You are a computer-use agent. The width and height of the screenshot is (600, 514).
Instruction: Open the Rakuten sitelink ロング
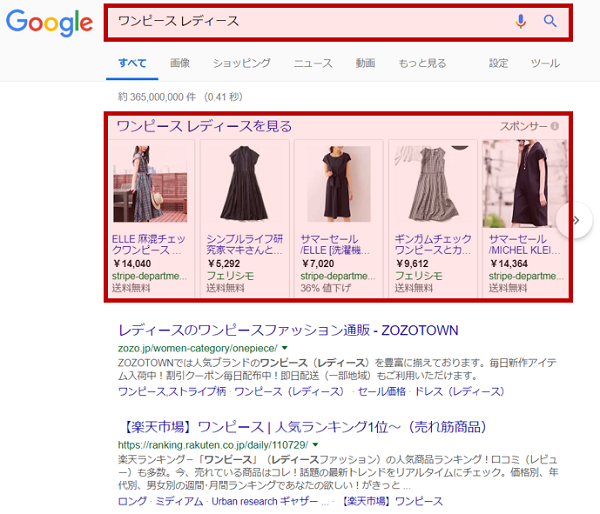[x=132, y=501]
